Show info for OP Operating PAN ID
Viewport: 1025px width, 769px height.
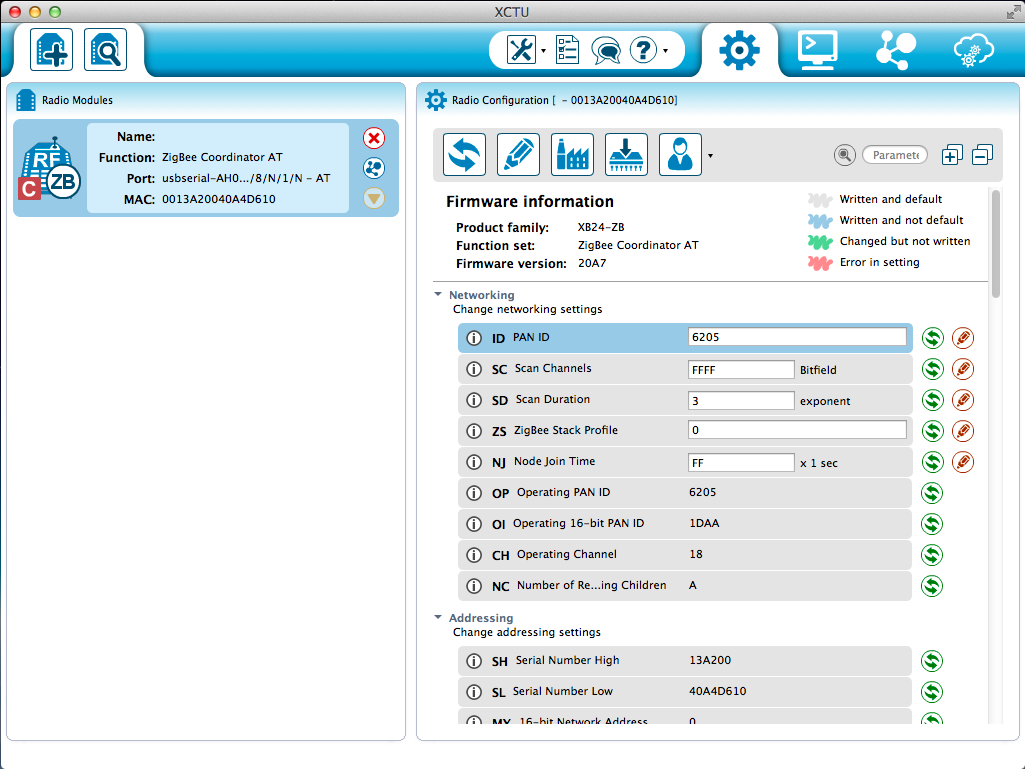click(x=474, y=492)
